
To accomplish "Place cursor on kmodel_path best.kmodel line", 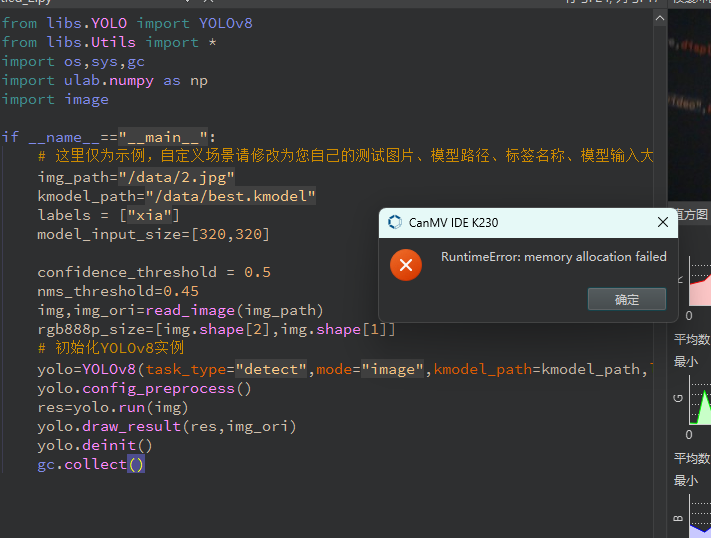I will pos(176,196).
